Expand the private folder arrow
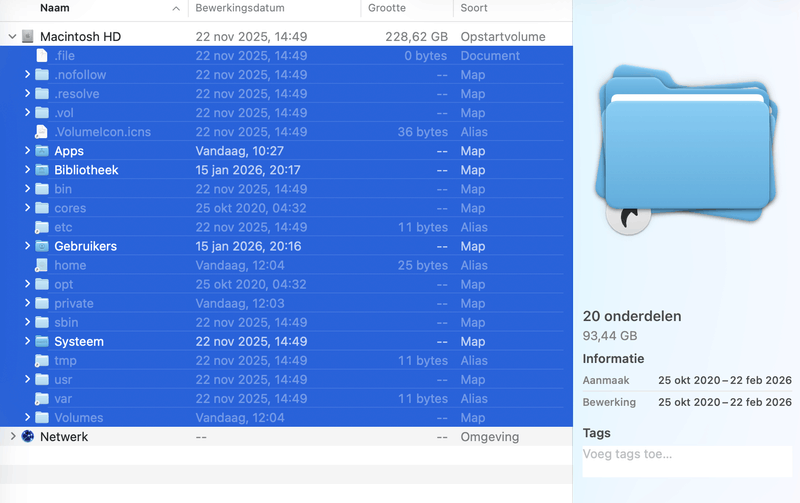This screenshot has width=800, height=503. 28,303
